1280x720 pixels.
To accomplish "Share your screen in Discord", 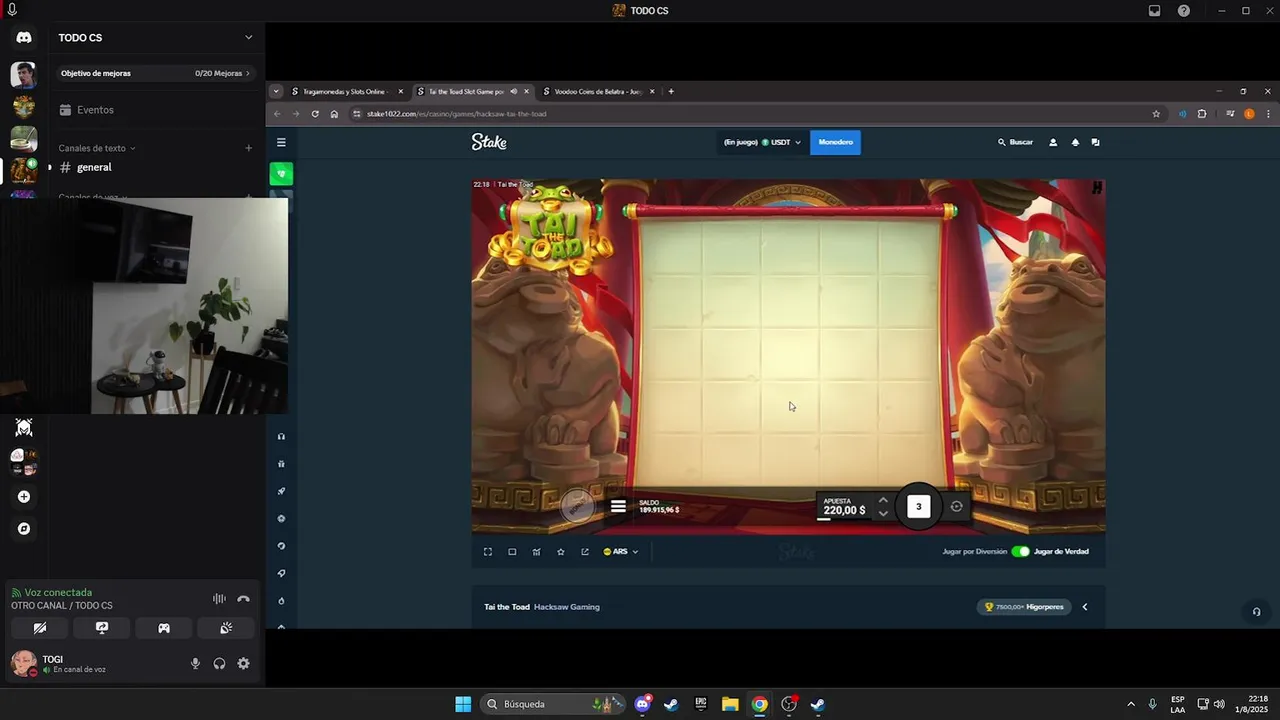I will (101, 628).
